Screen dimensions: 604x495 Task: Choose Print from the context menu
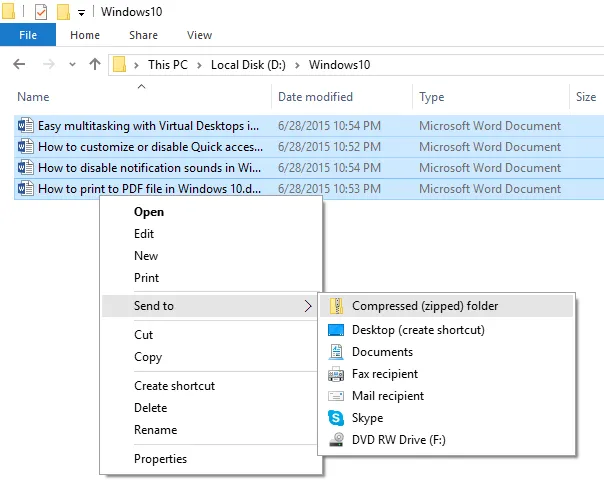point(146,278)
